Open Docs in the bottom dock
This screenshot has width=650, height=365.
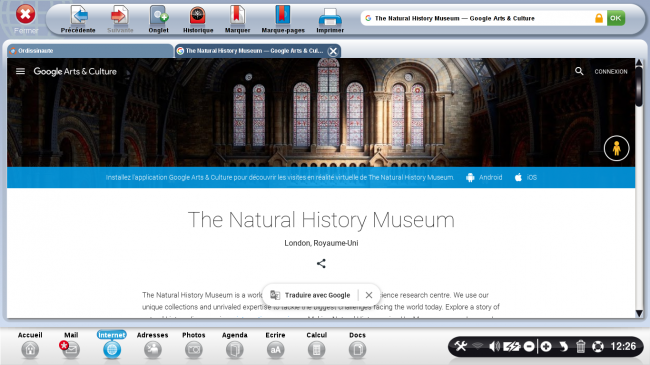point(357,345)
